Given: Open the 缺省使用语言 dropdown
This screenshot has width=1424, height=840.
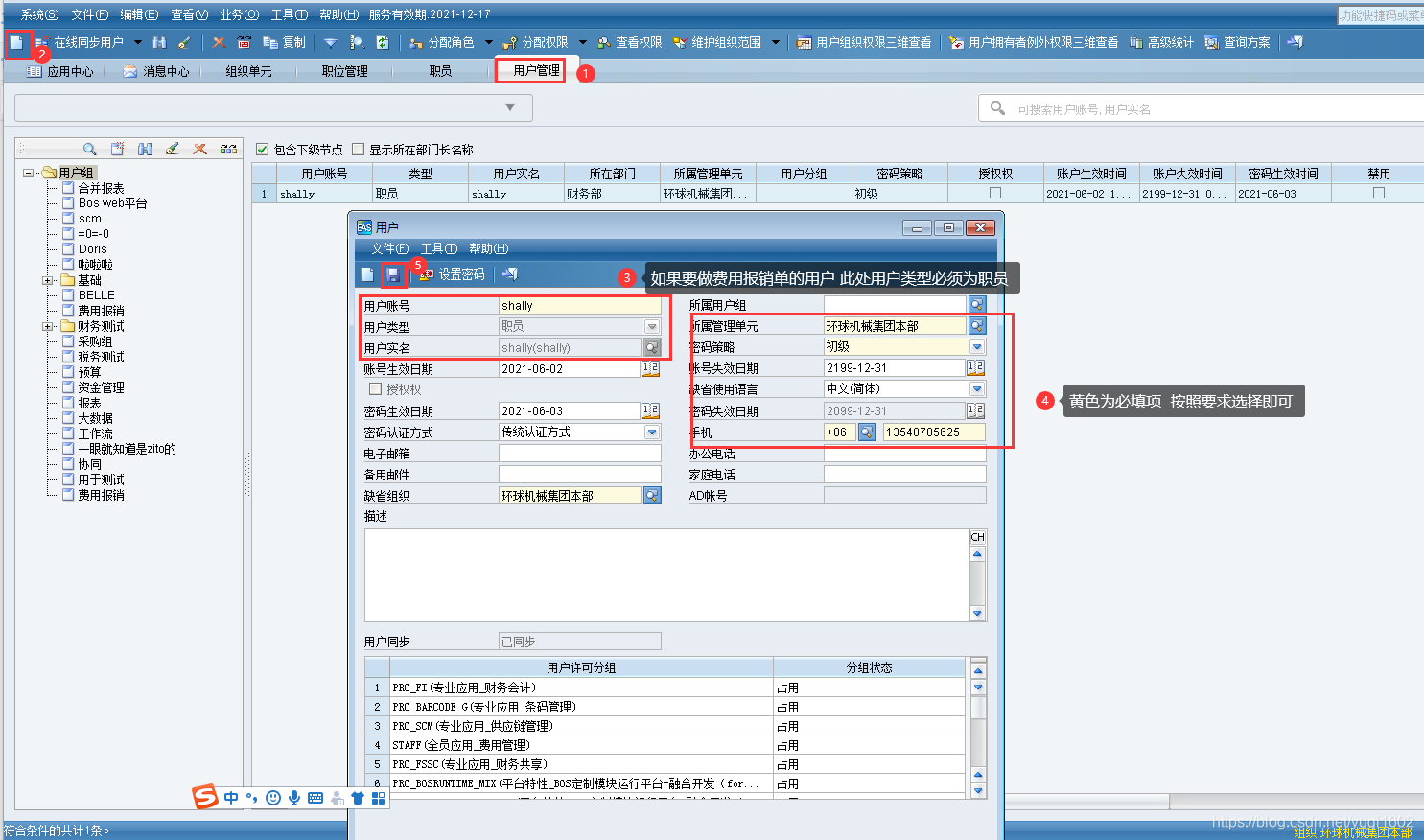Looking at the screenshot, I should [977, 389].
